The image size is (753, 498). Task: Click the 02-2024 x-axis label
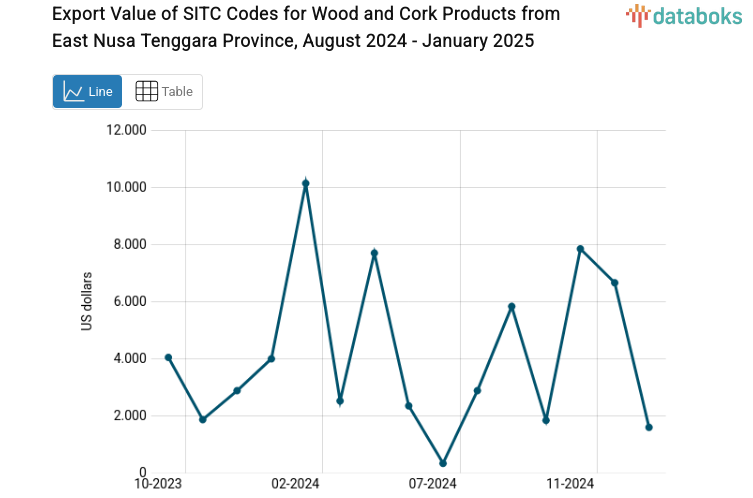point(296,485)
